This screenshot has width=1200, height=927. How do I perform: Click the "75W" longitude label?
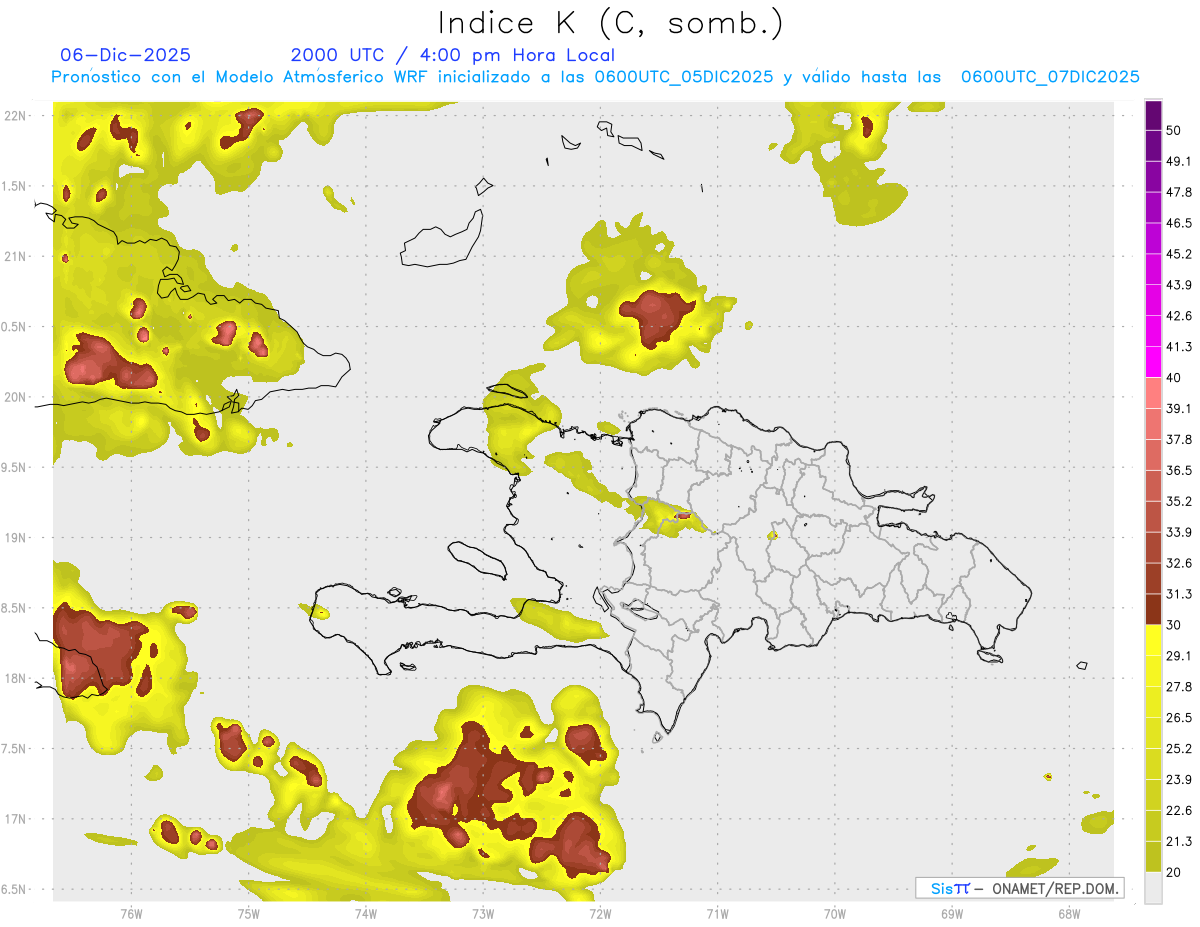(x=248, y=914)
